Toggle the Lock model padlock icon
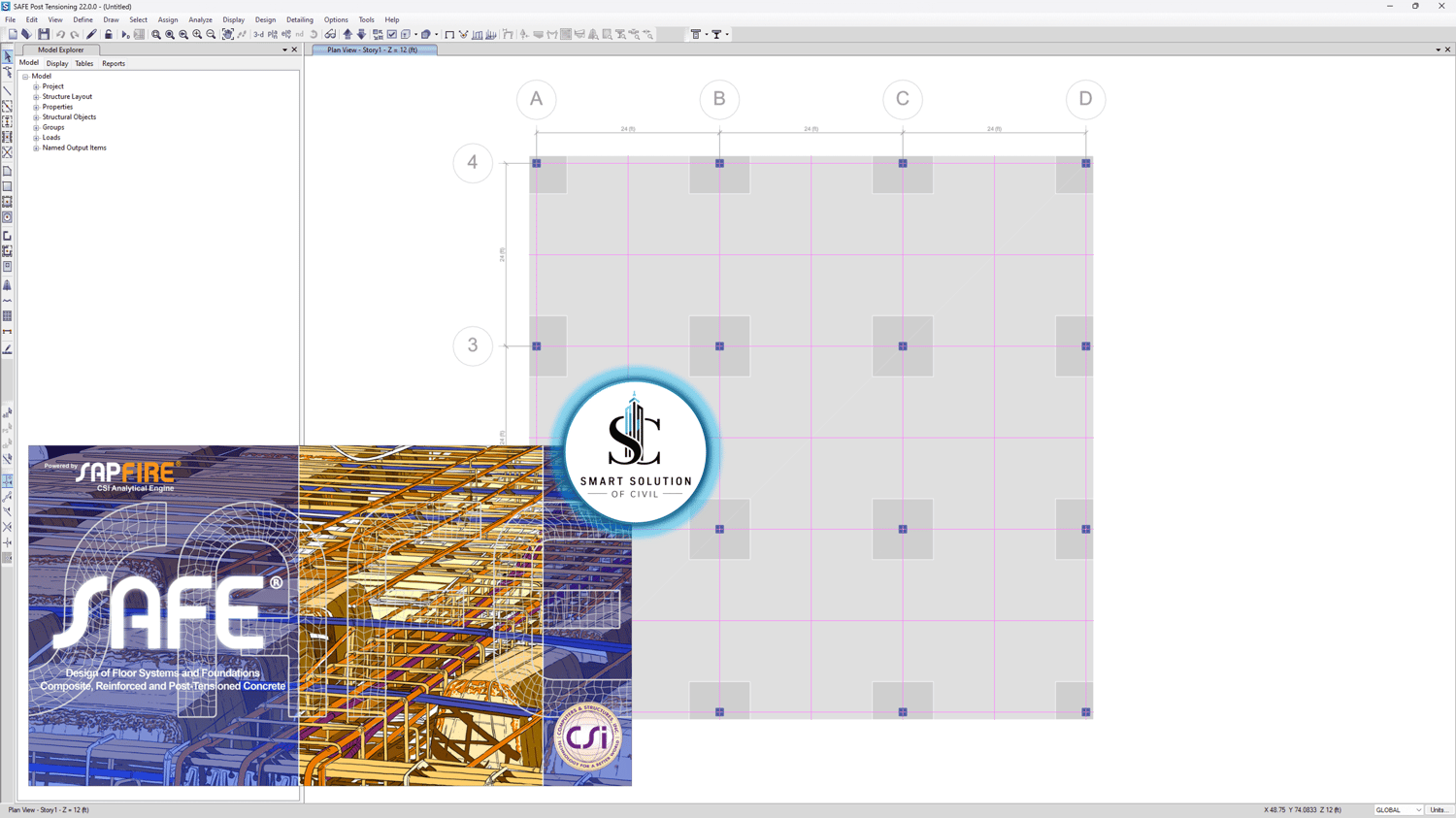 pos(109,34)
